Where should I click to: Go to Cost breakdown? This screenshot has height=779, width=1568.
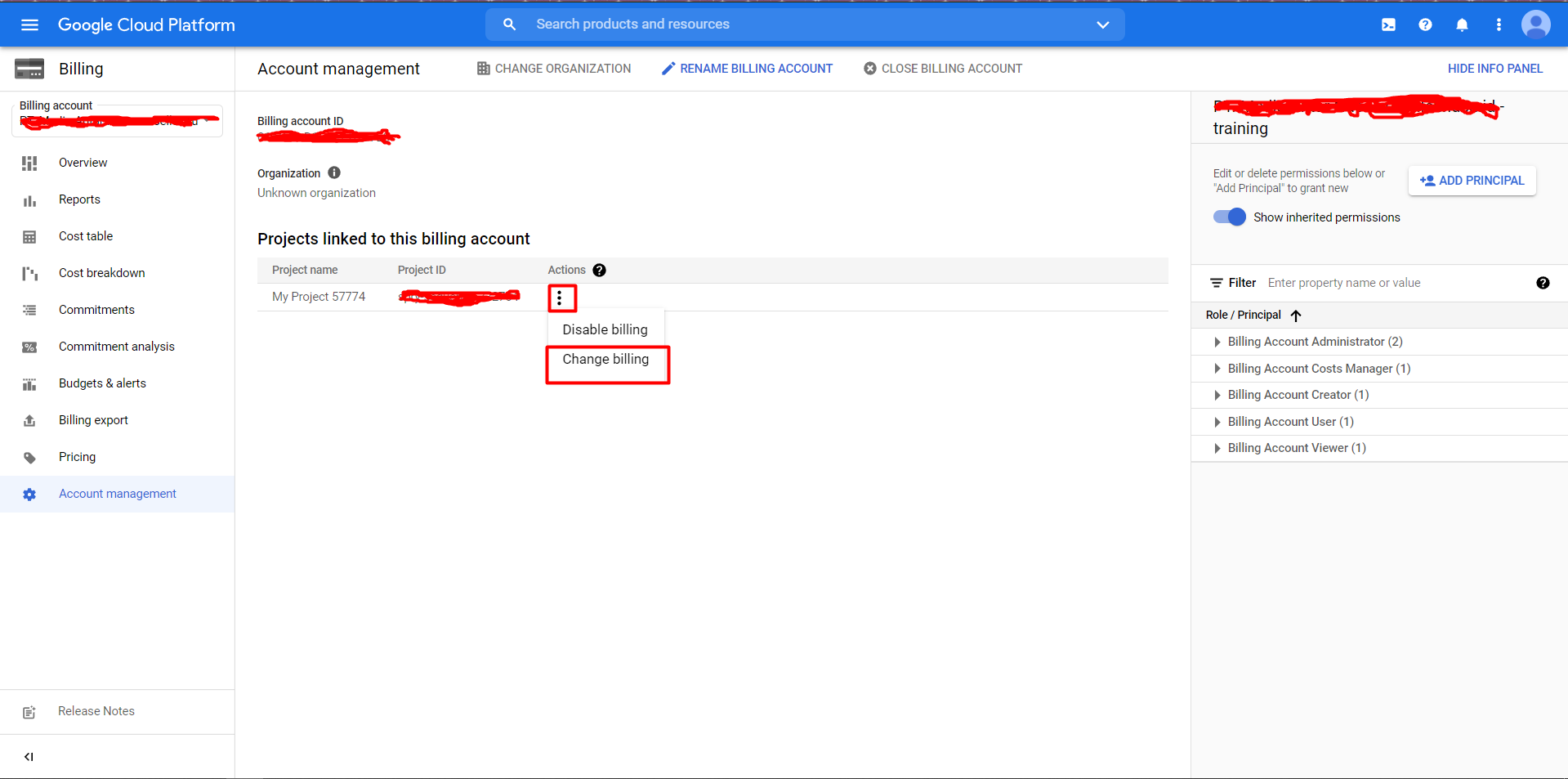(x=101, y=273)
